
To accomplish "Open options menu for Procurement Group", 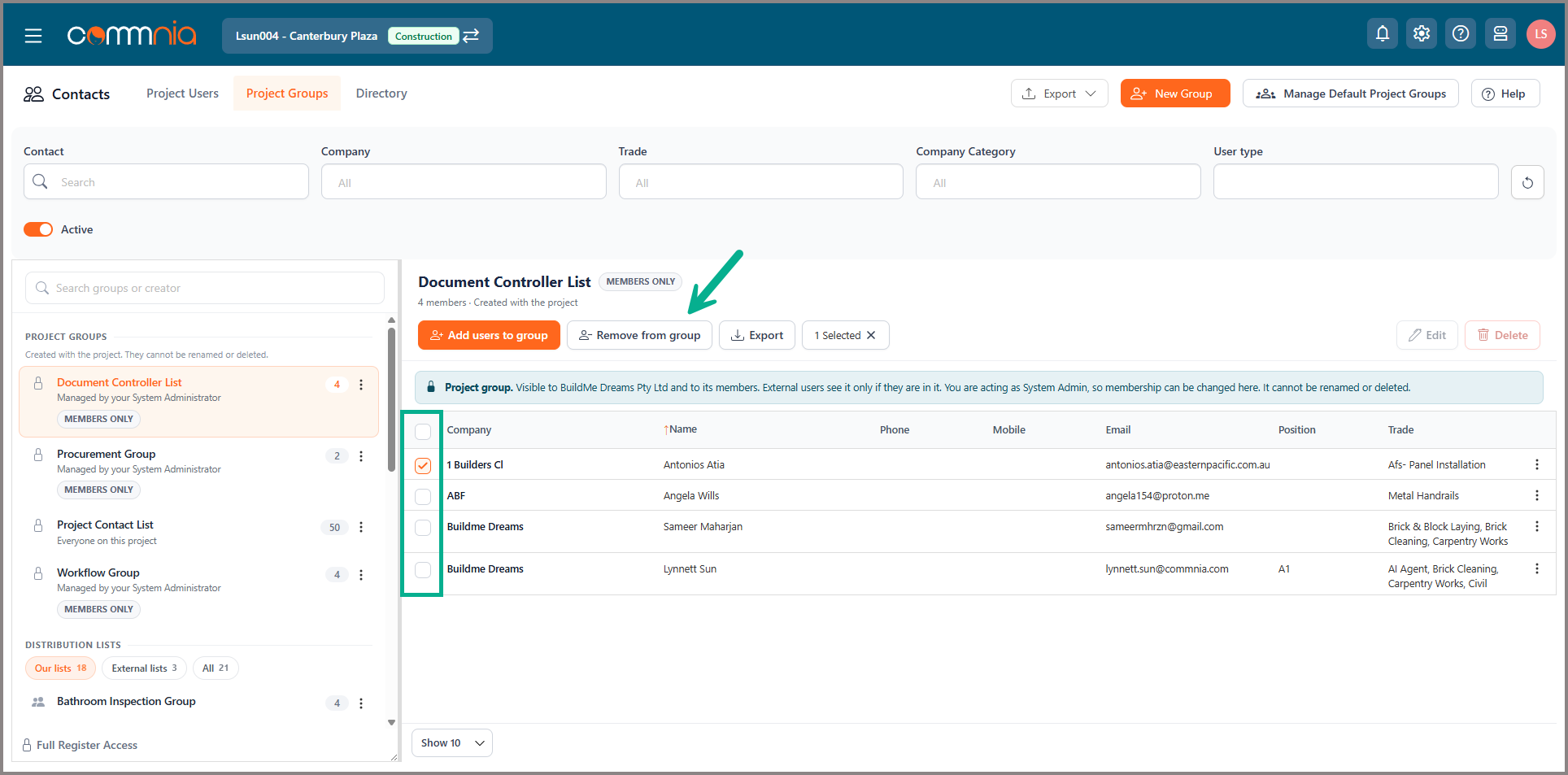I will coord(361,456).
